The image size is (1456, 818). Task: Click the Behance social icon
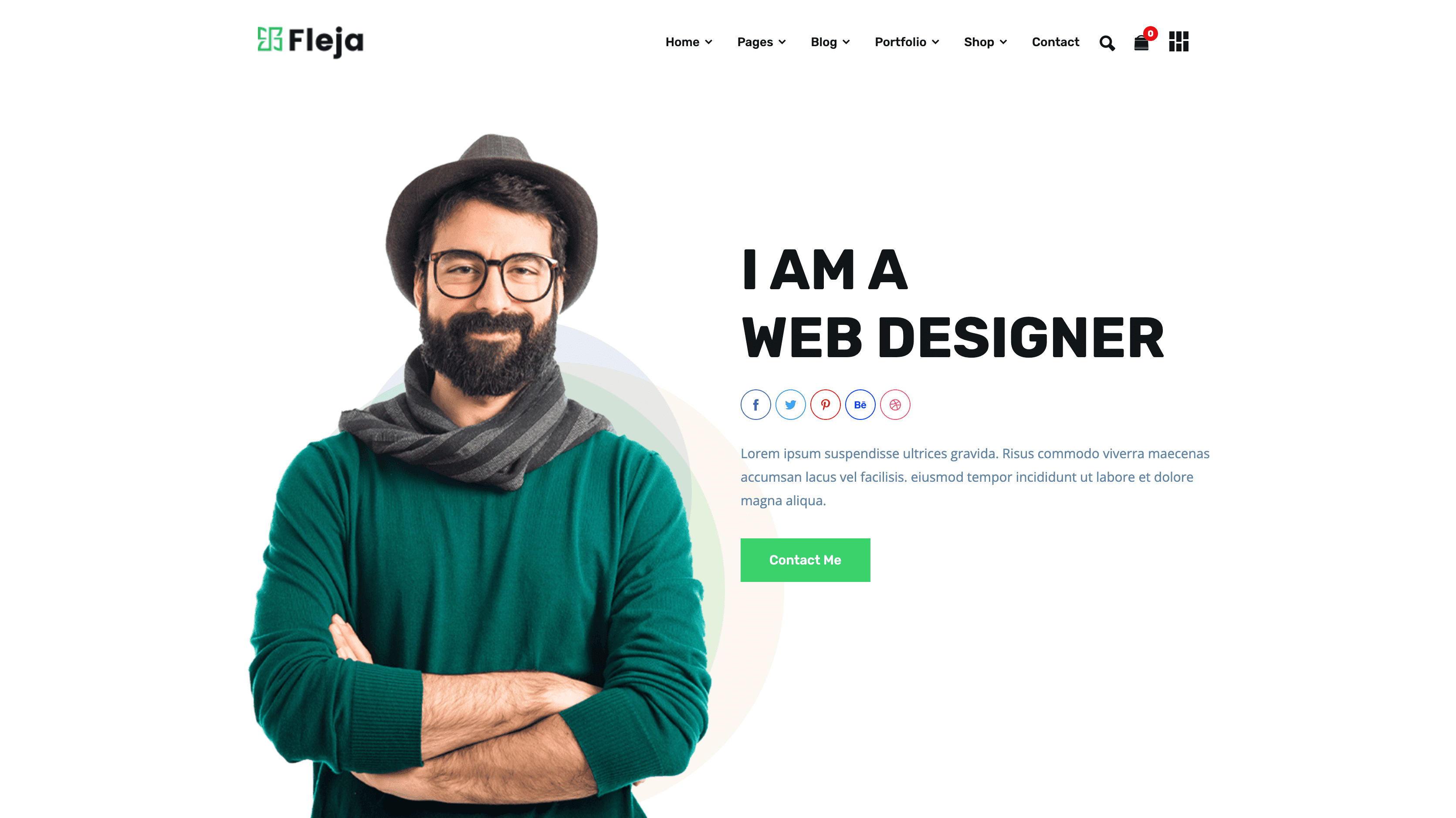click(860, 405)
